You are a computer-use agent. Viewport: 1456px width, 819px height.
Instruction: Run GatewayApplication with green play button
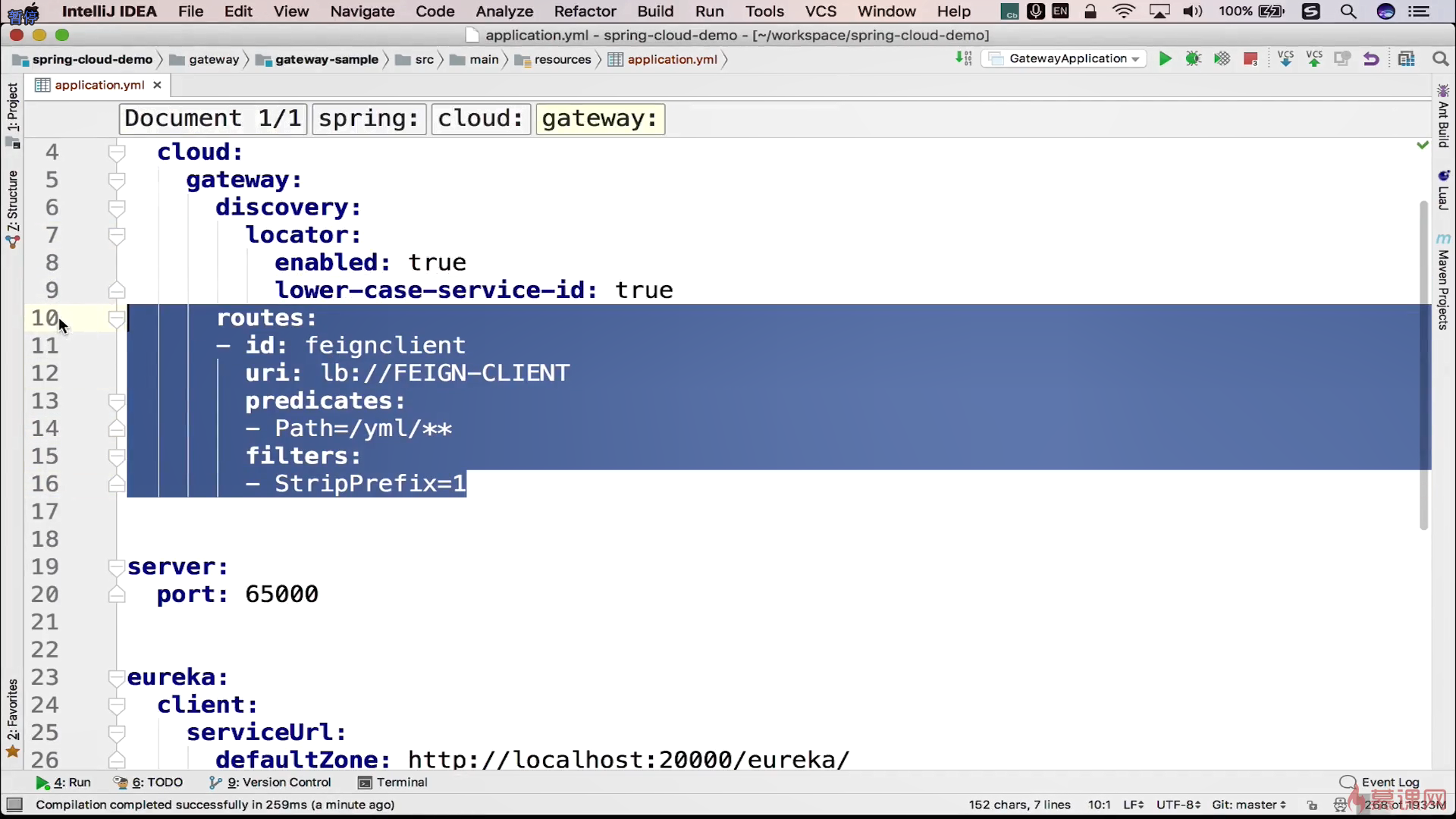tap(1165, 59)
